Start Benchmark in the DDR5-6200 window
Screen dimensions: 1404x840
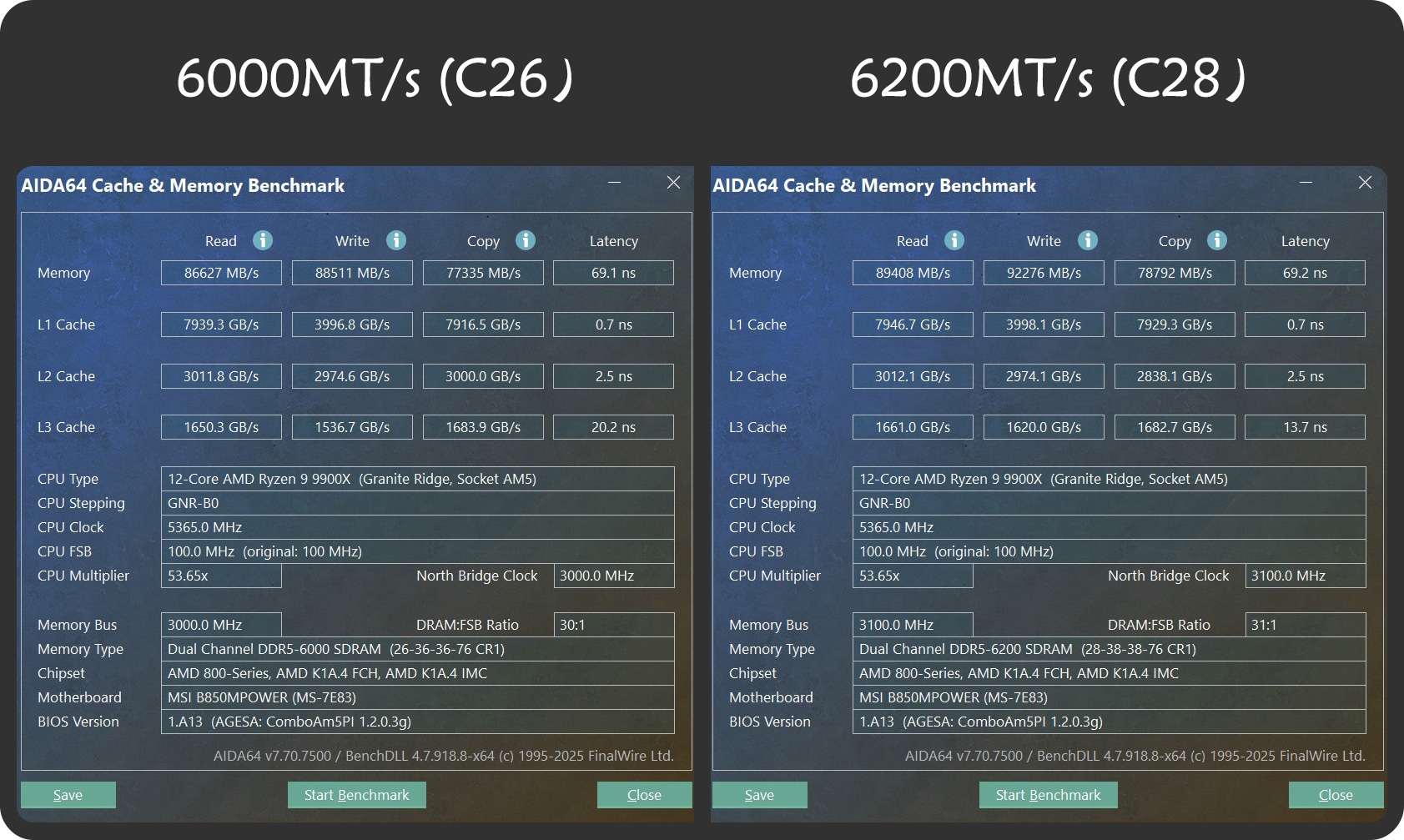(x=1049, y=795)
